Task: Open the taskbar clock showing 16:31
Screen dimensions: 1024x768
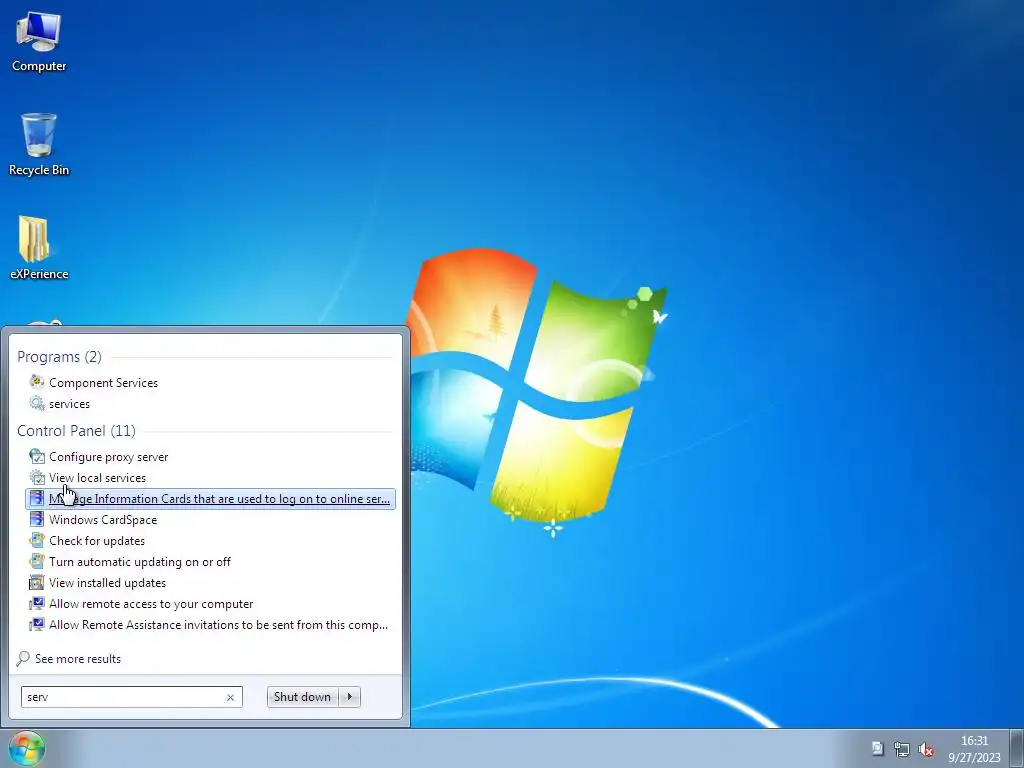Action: click(974, 749)
